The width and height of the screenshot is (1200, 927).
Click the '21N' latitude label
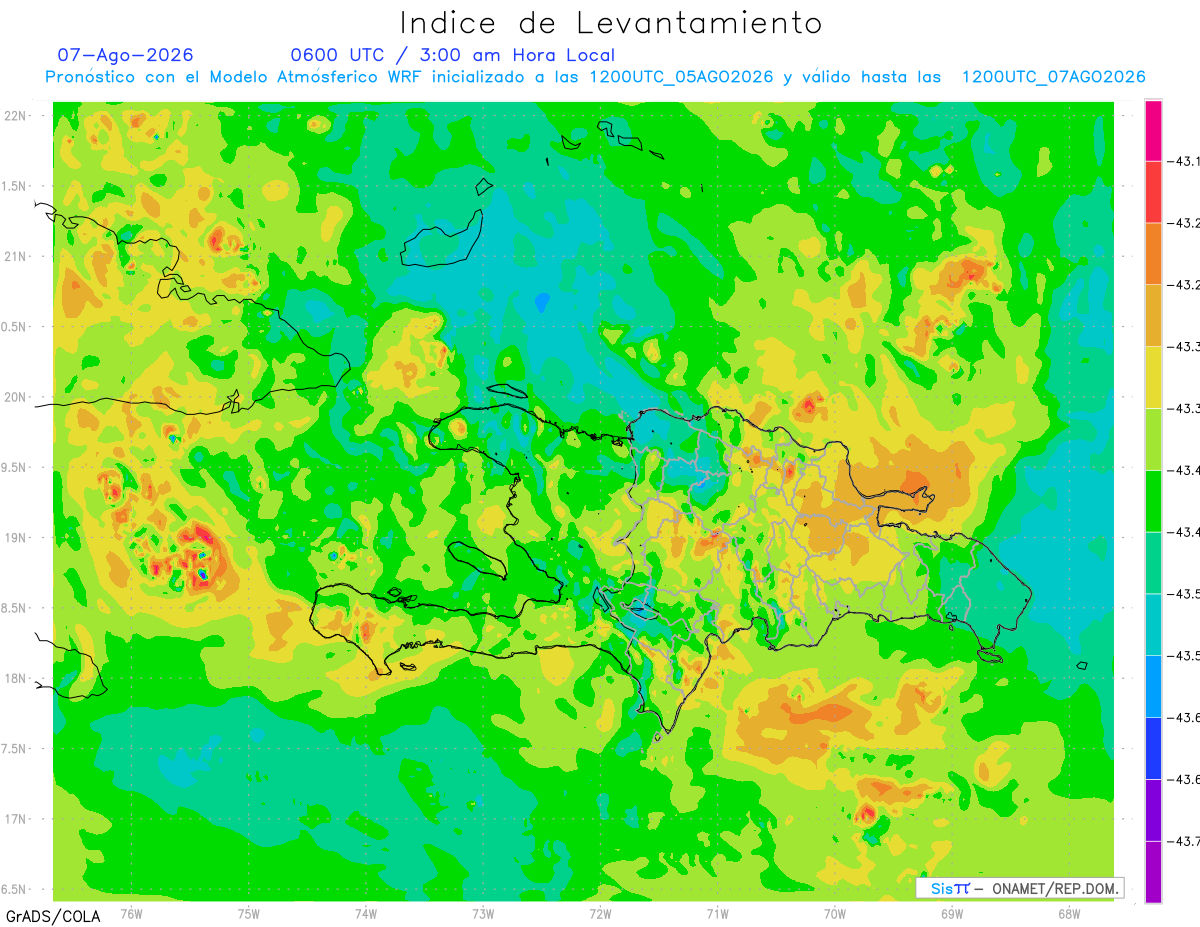point(16,257)
